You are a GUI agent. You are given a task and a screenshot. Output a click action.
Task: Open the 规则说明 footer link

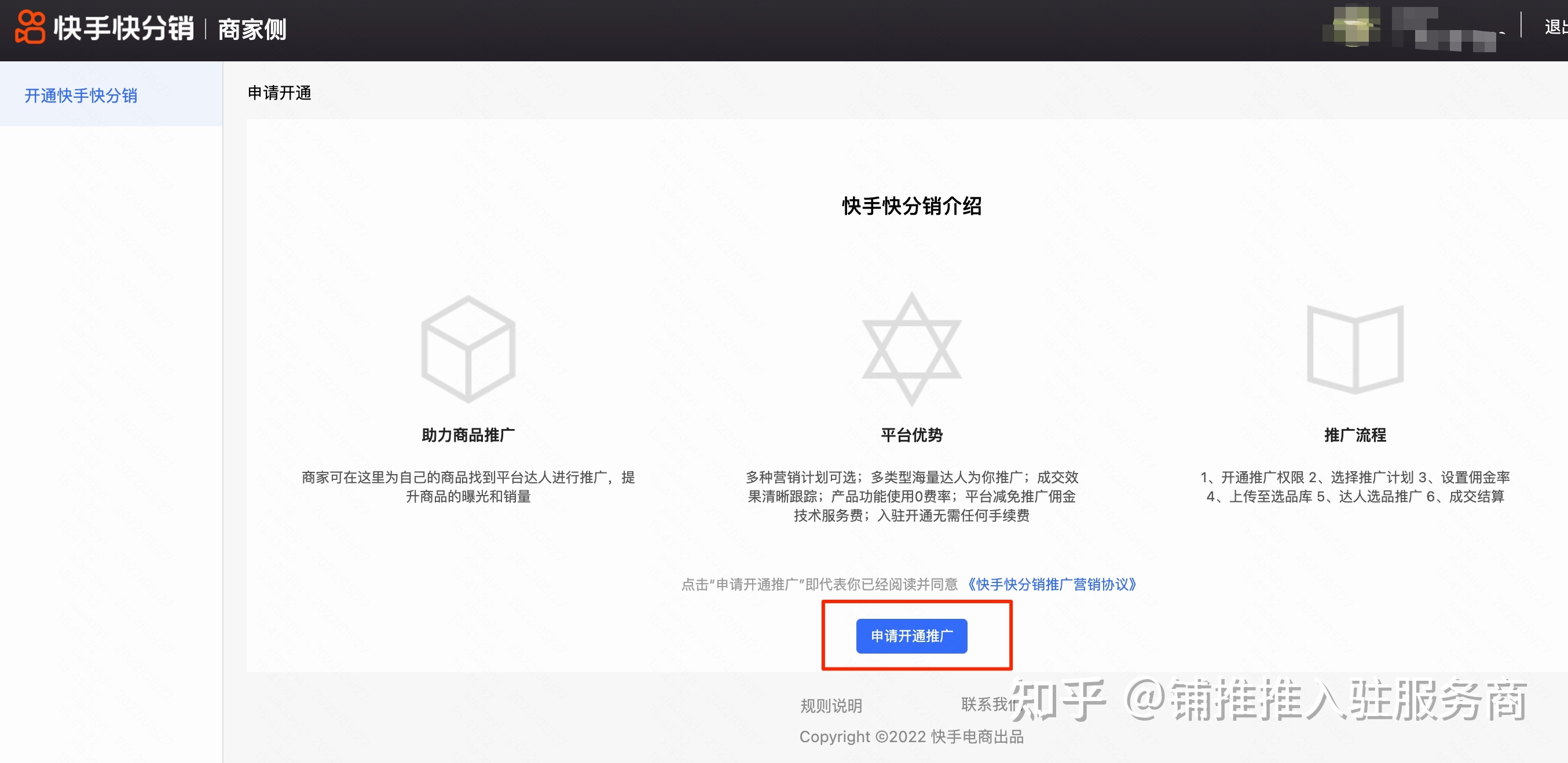click(831, 706)
